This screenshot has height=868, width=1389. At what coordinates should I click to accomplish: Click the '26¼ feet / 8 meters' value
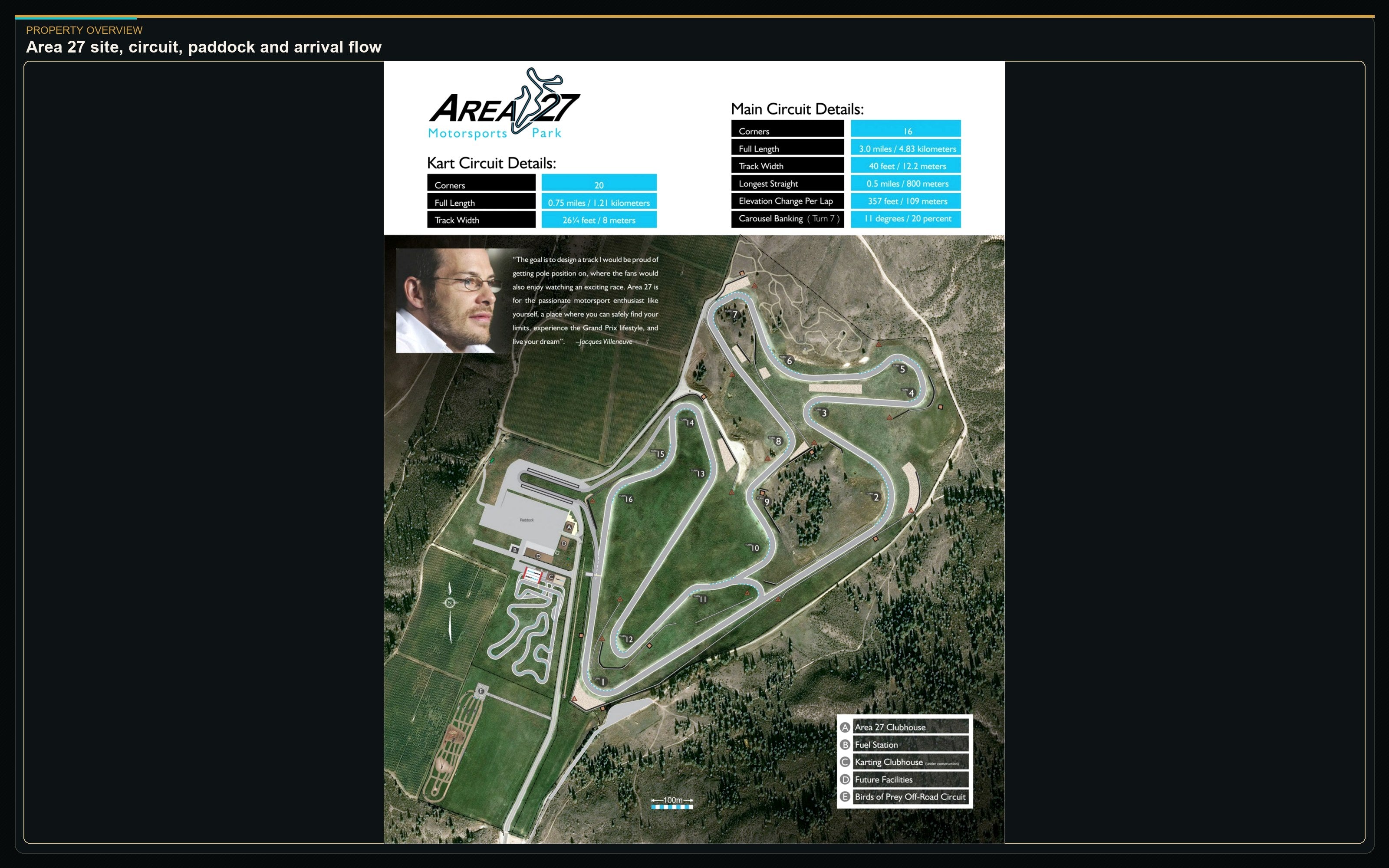pyautogui.click(x=599, y=220)
